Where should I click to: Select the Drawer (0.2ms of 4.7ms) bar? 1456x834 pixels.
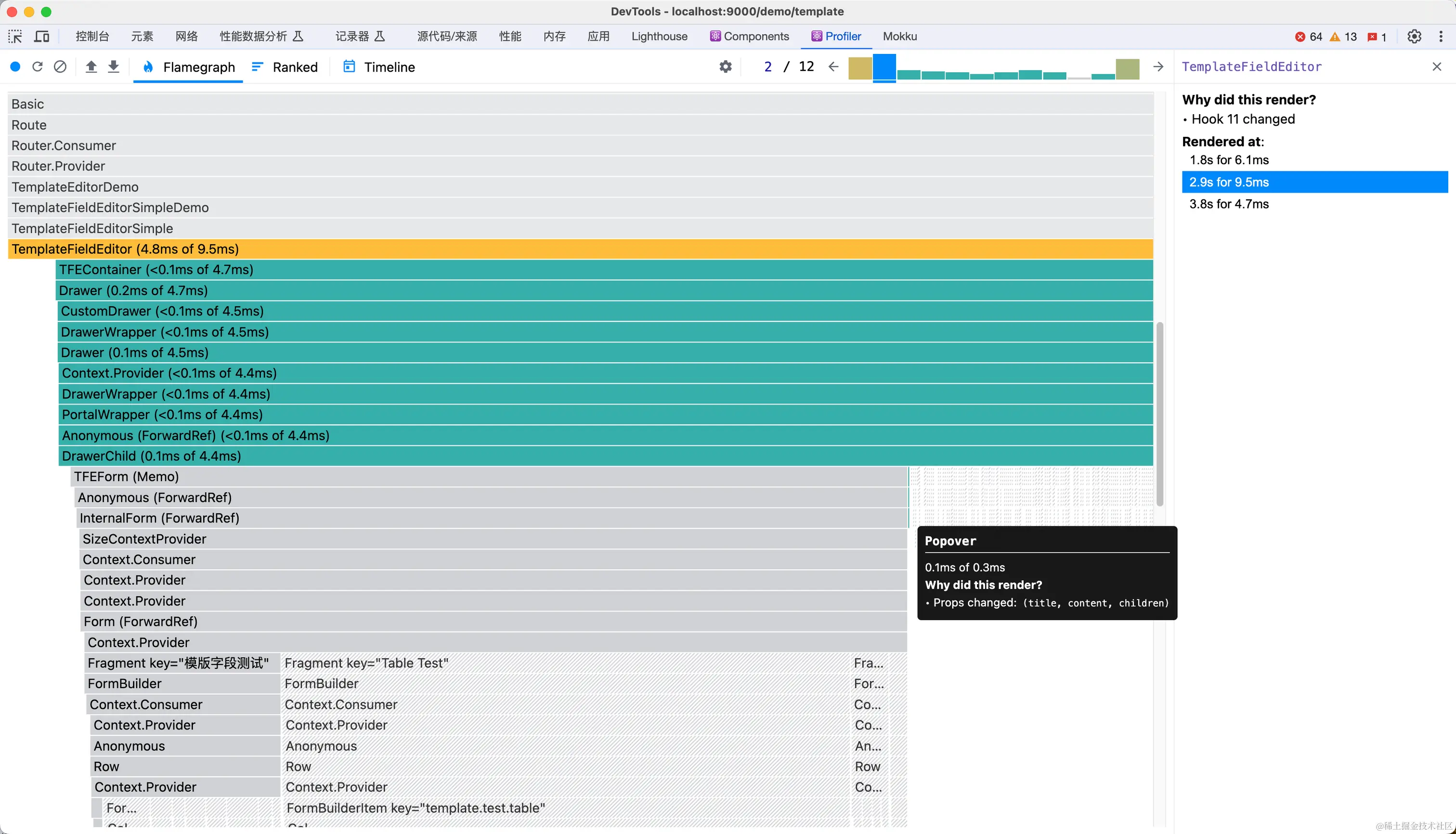604,290
